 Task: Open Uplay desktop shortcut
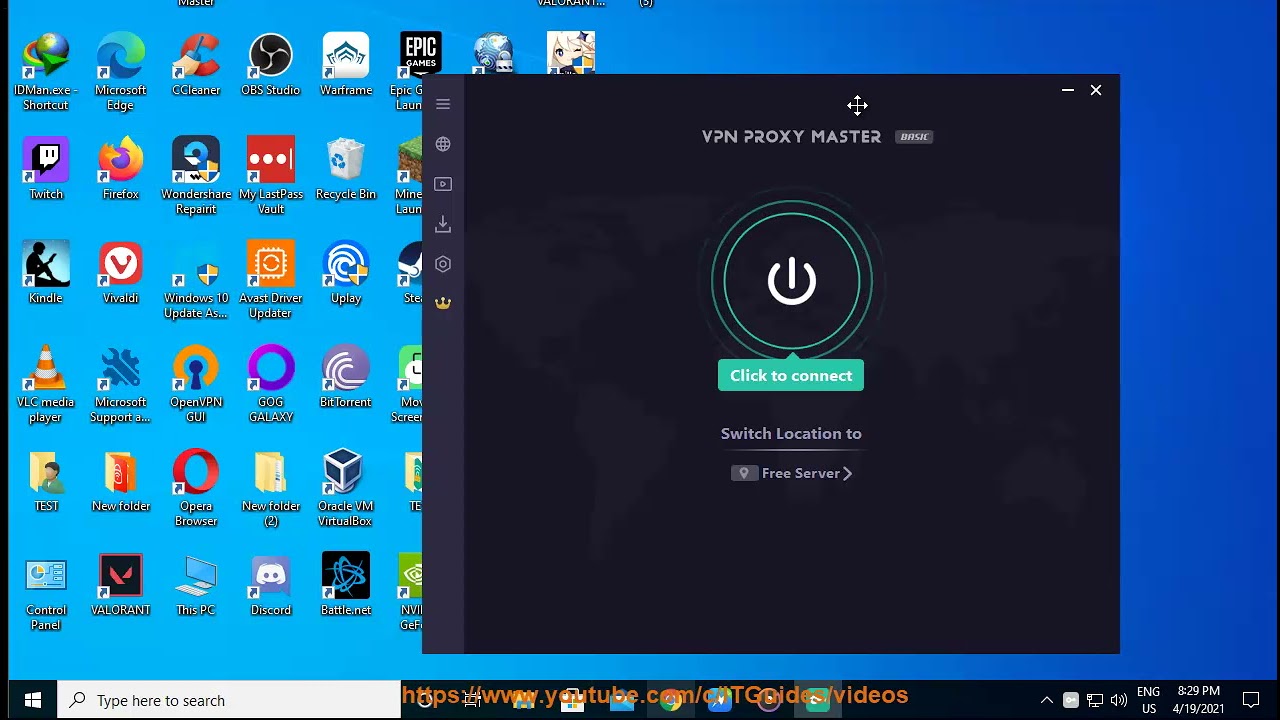click(x=346, y=273)
